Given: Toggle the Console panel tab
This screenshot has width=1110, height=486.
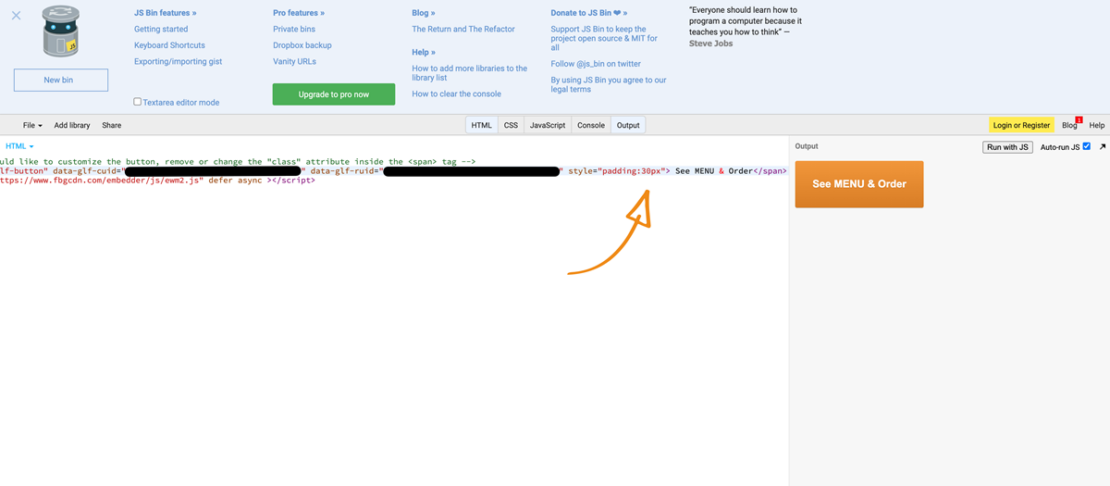Looking at the screenshot, I should (x=591, y=125).
